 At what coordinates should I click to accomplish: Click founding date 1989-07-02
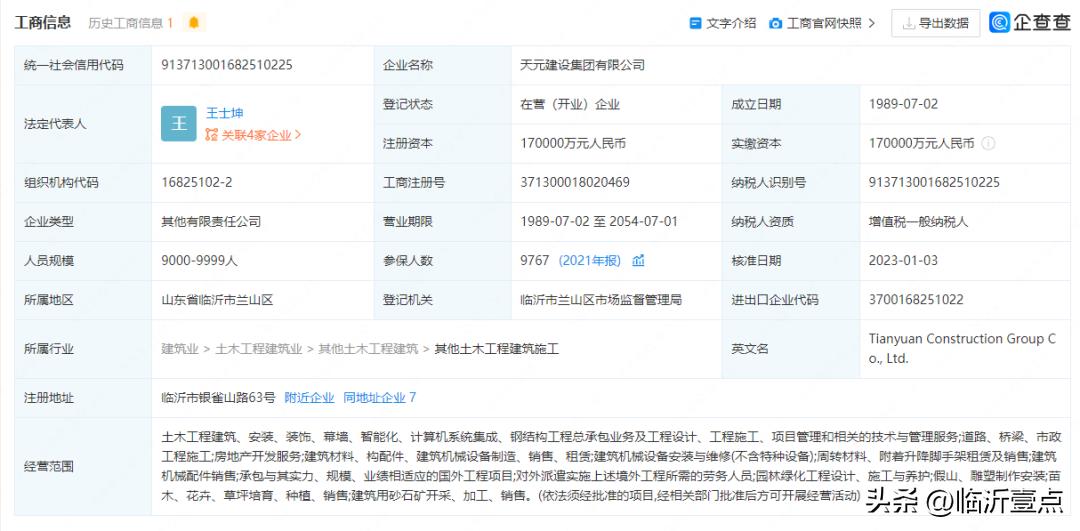click(x=904, y=104)
